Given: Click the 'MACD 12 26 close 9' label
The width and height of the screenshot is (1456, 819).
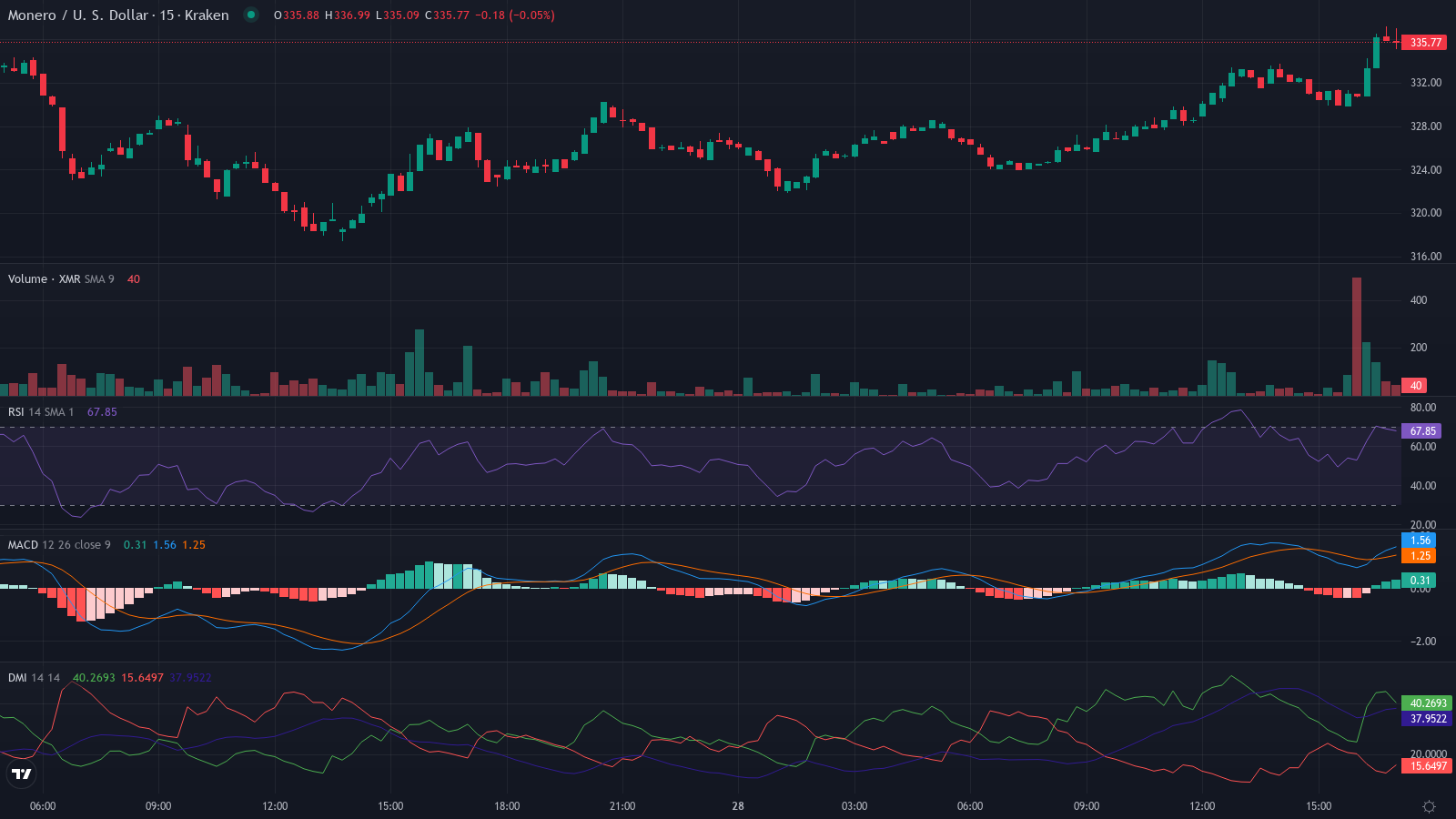Looking at the screenshot, I should click(58, 543).
